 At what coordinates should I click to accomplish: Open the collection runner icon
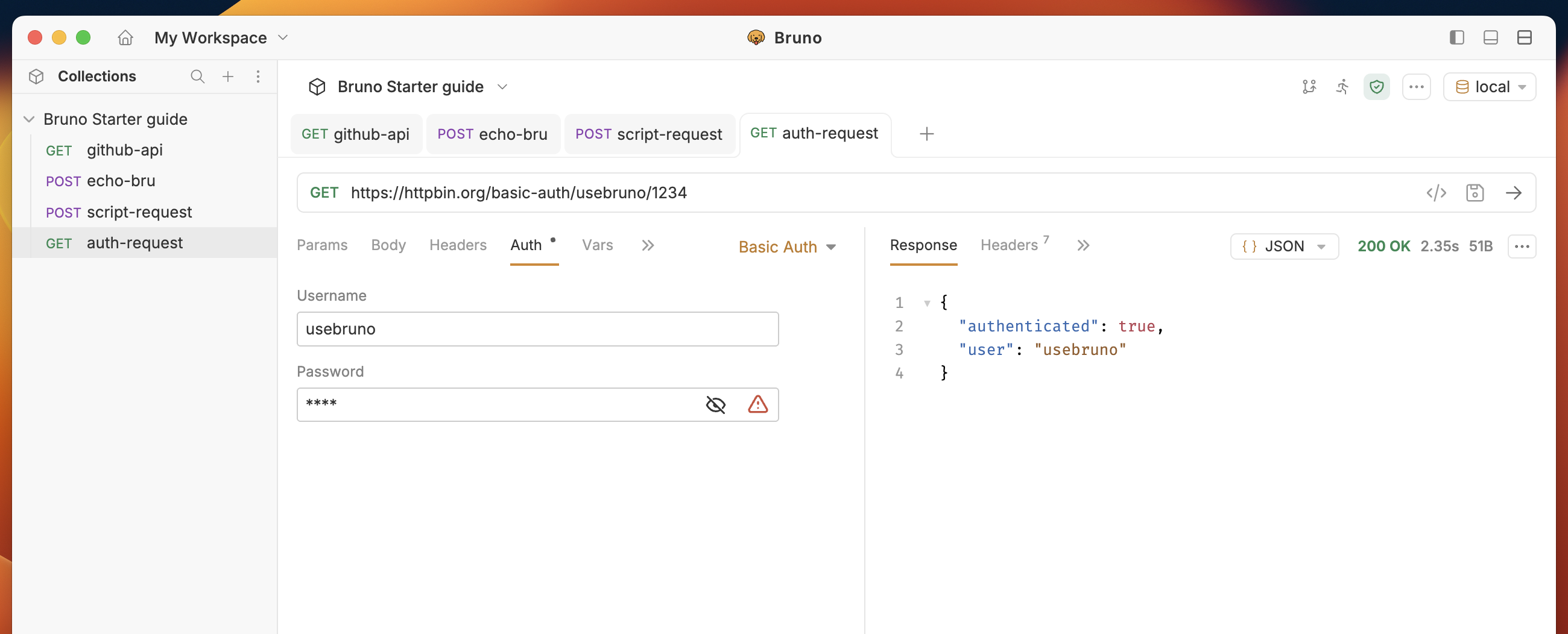[x=1342, y=86]
